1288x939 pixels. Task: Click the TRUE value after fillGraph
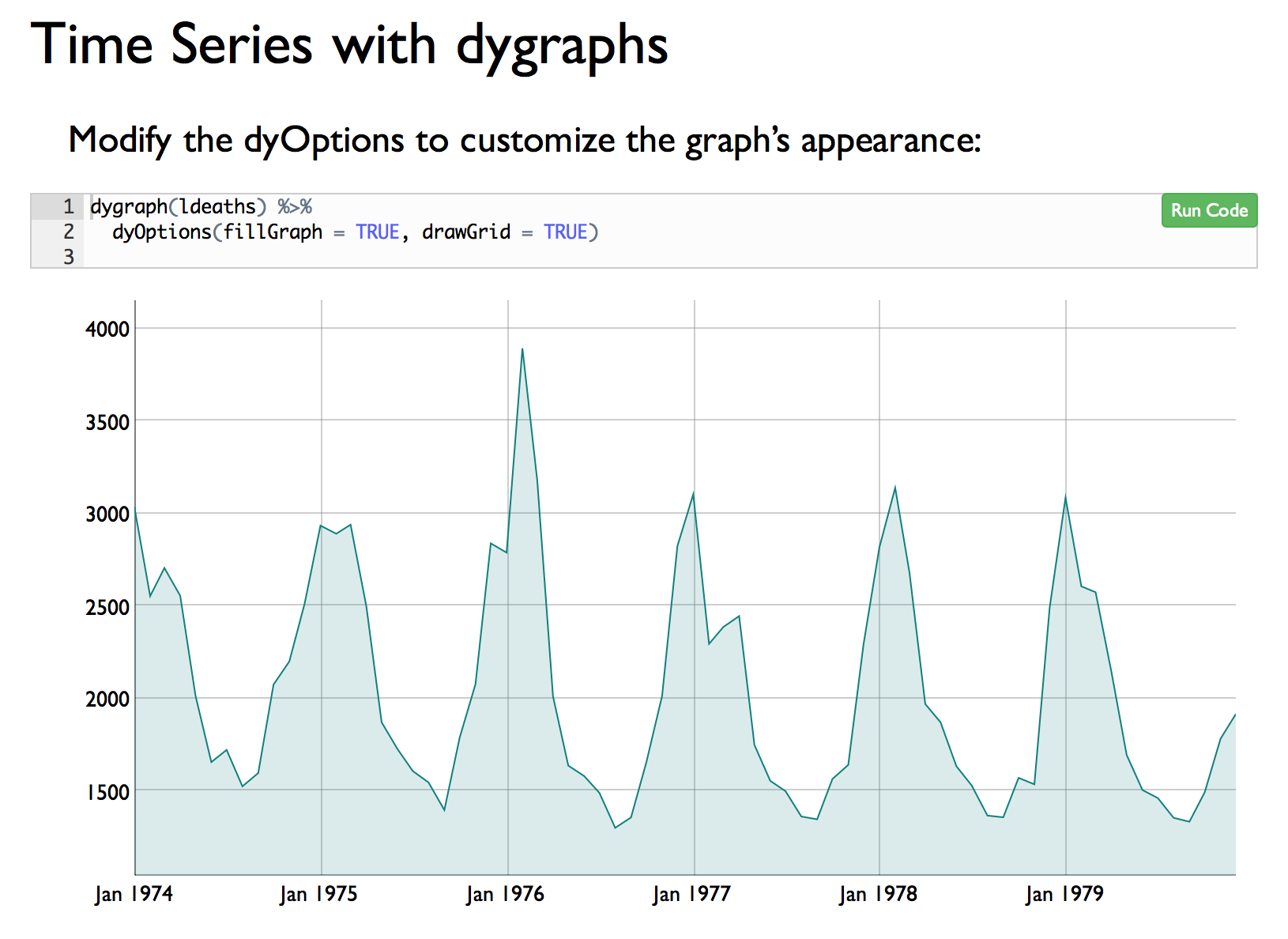click(x=377, y=232)
